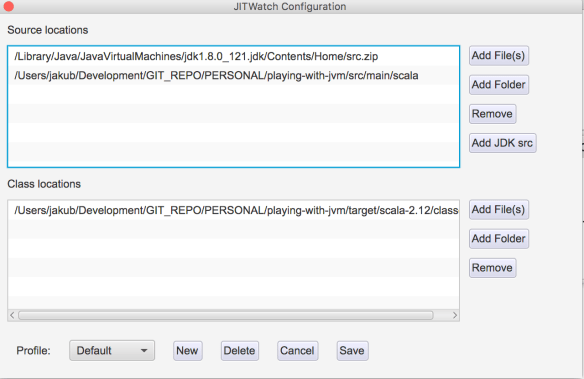Click the Add JDK src button
This screenshot has width=584, height=379.
[502, 143]
